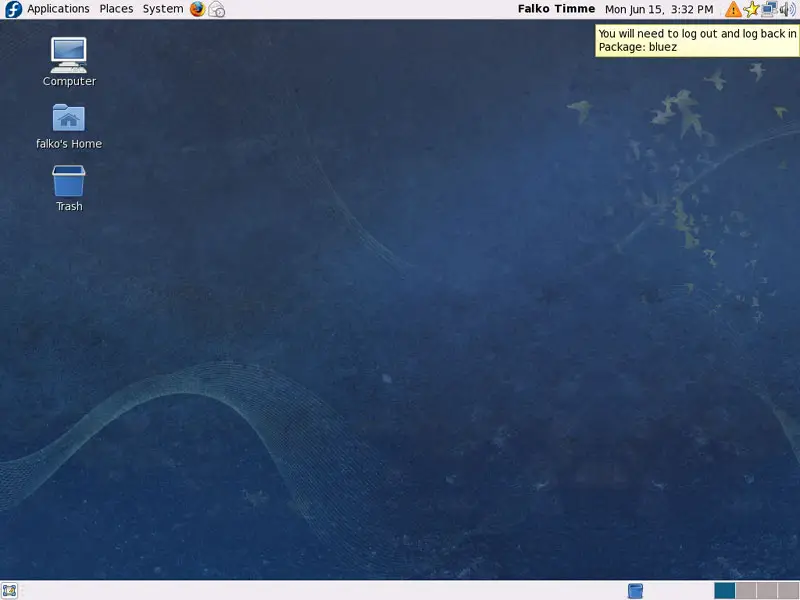Click the bluez package logout notification

click(x=697, y=40)
